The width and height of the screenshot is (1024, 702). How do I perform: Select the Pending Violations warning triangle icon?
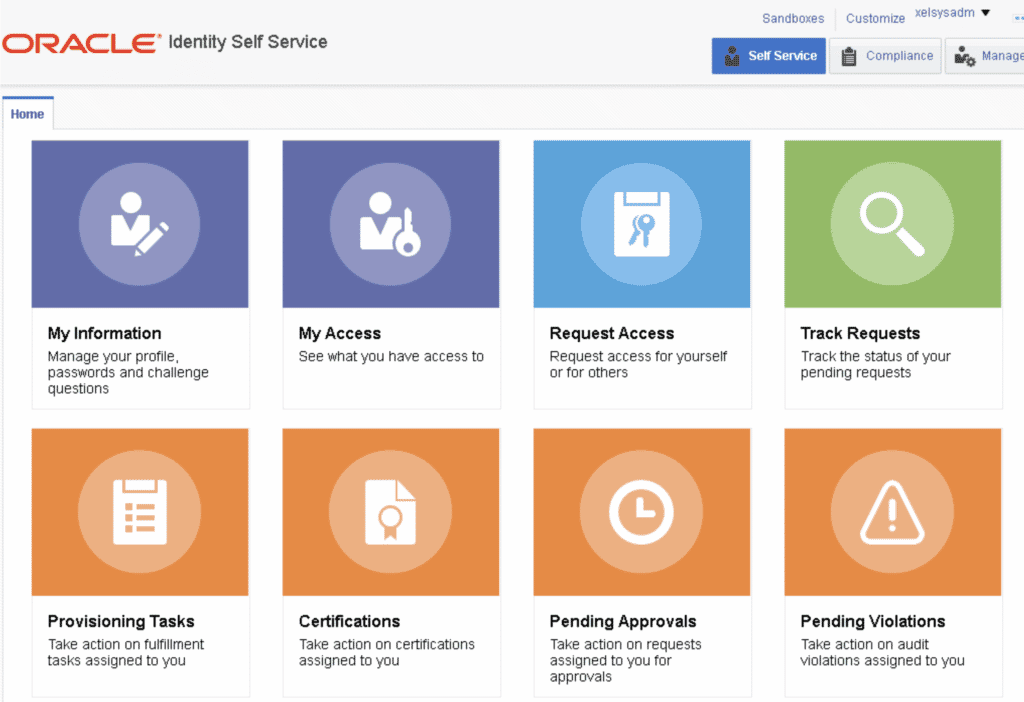(892, 511)
